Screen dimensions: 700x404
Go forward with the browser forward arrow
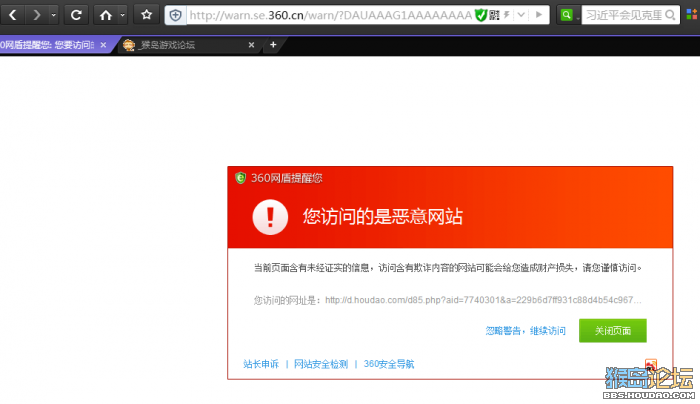(37, 15)
